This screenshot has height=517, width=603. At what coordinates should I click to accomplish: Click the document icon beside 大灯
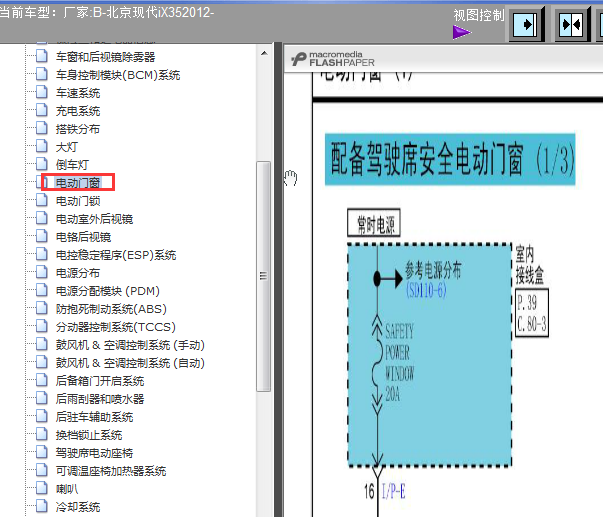click(x=42, y=146)
